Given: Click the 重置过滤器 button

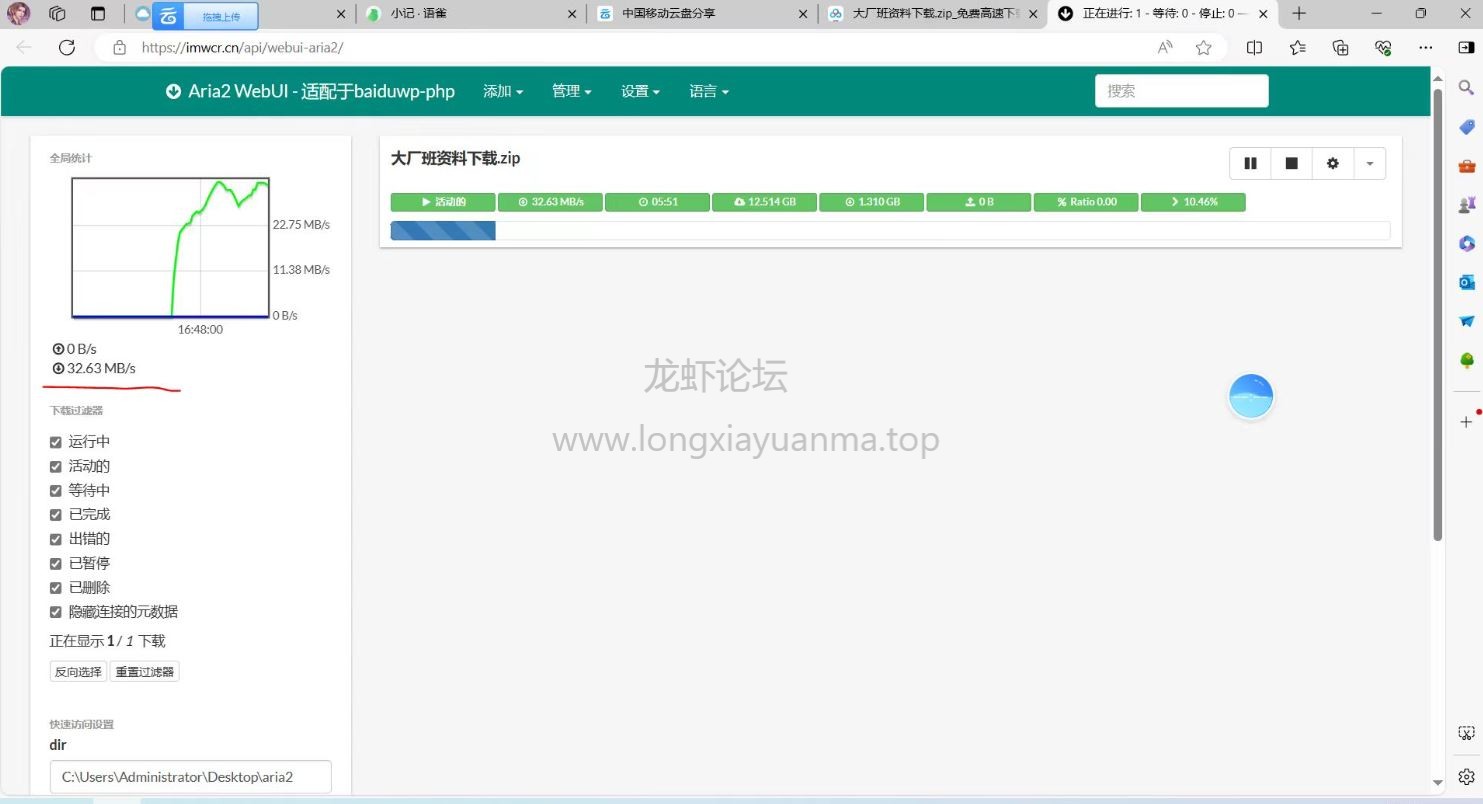Looking at the screenshot, I should click(x=144, y=672).
